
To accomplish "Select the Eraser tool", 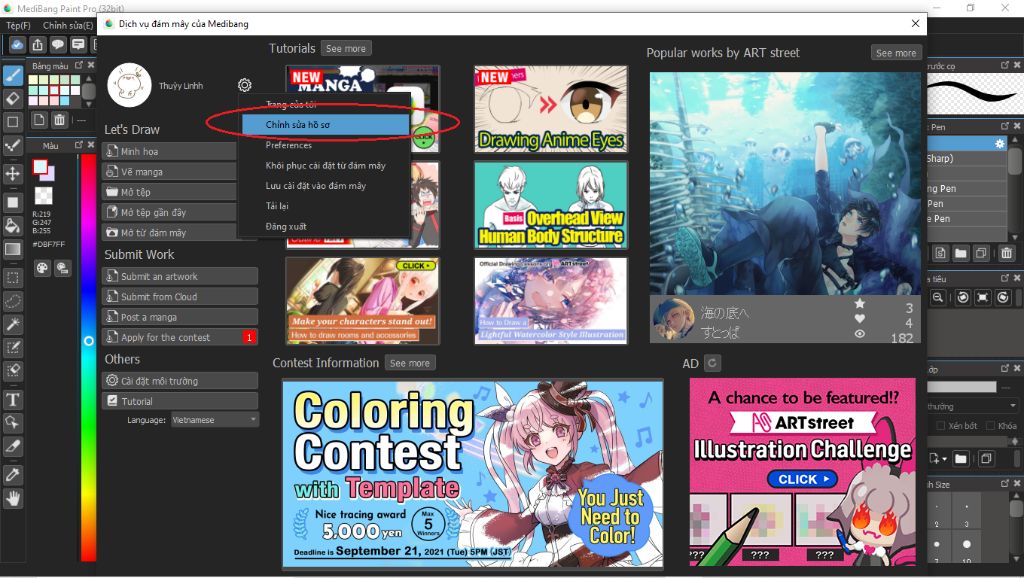I will [13, 99].
